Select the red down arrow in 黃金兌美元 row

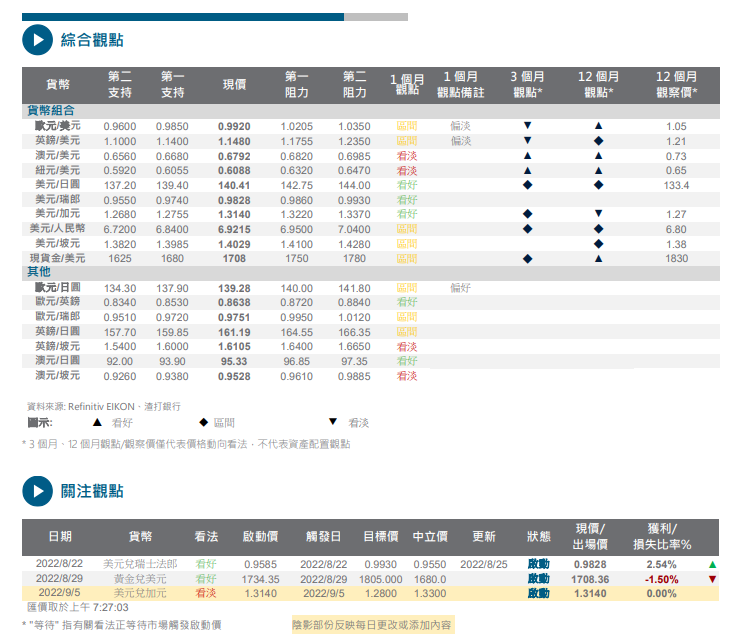click(x=712, y=579)
